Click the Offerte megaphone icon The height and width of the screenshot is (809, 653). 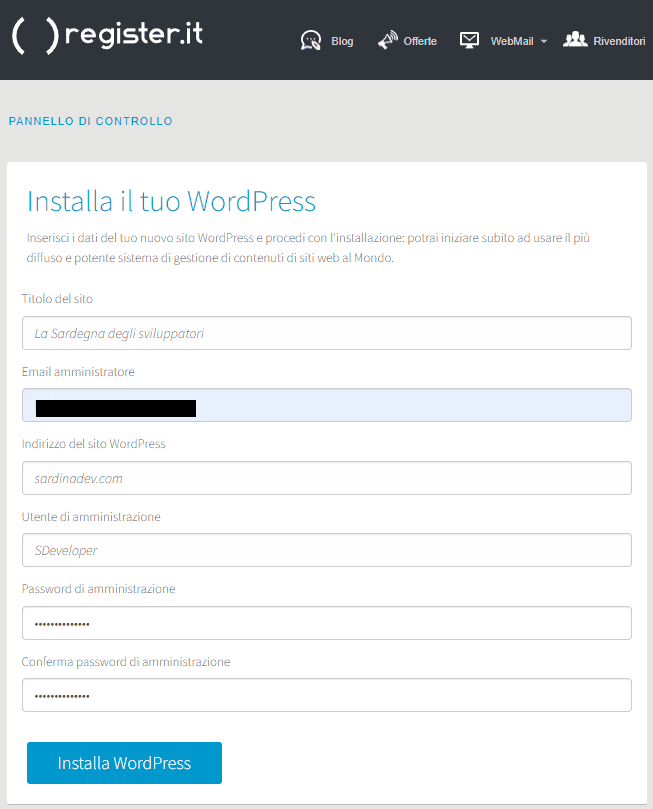(387, 41)
